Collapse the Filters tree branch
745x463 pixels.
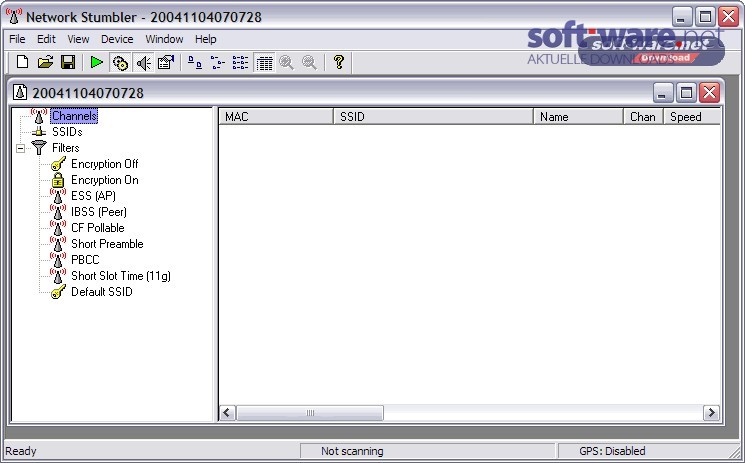point(20,148)
